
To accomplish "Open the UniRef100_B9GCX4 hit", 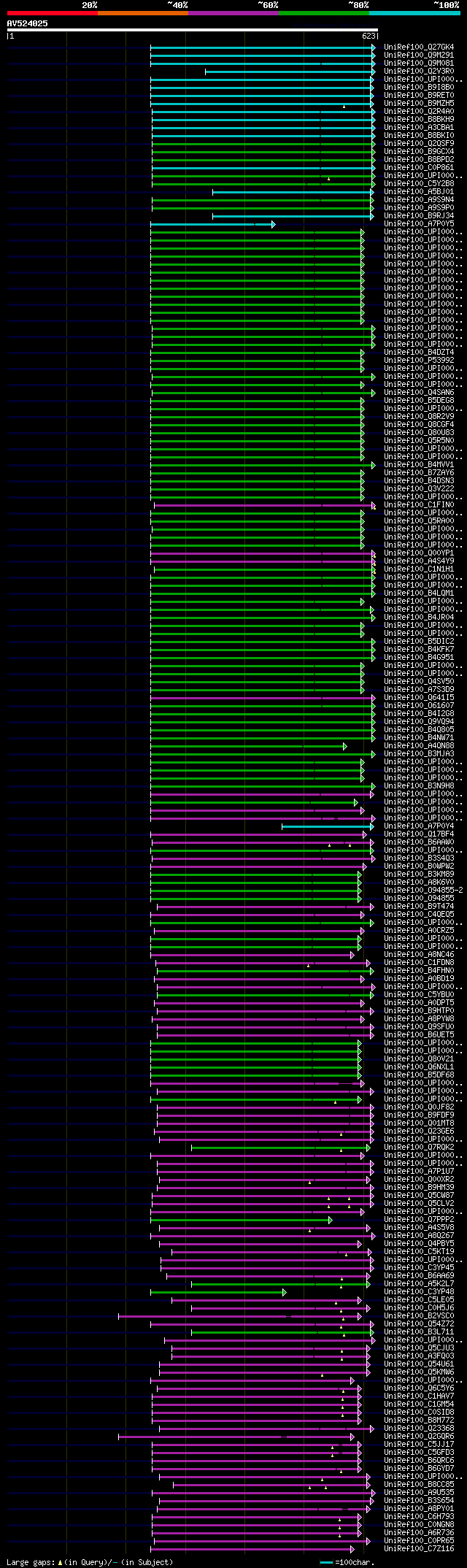I will [419, 151].
